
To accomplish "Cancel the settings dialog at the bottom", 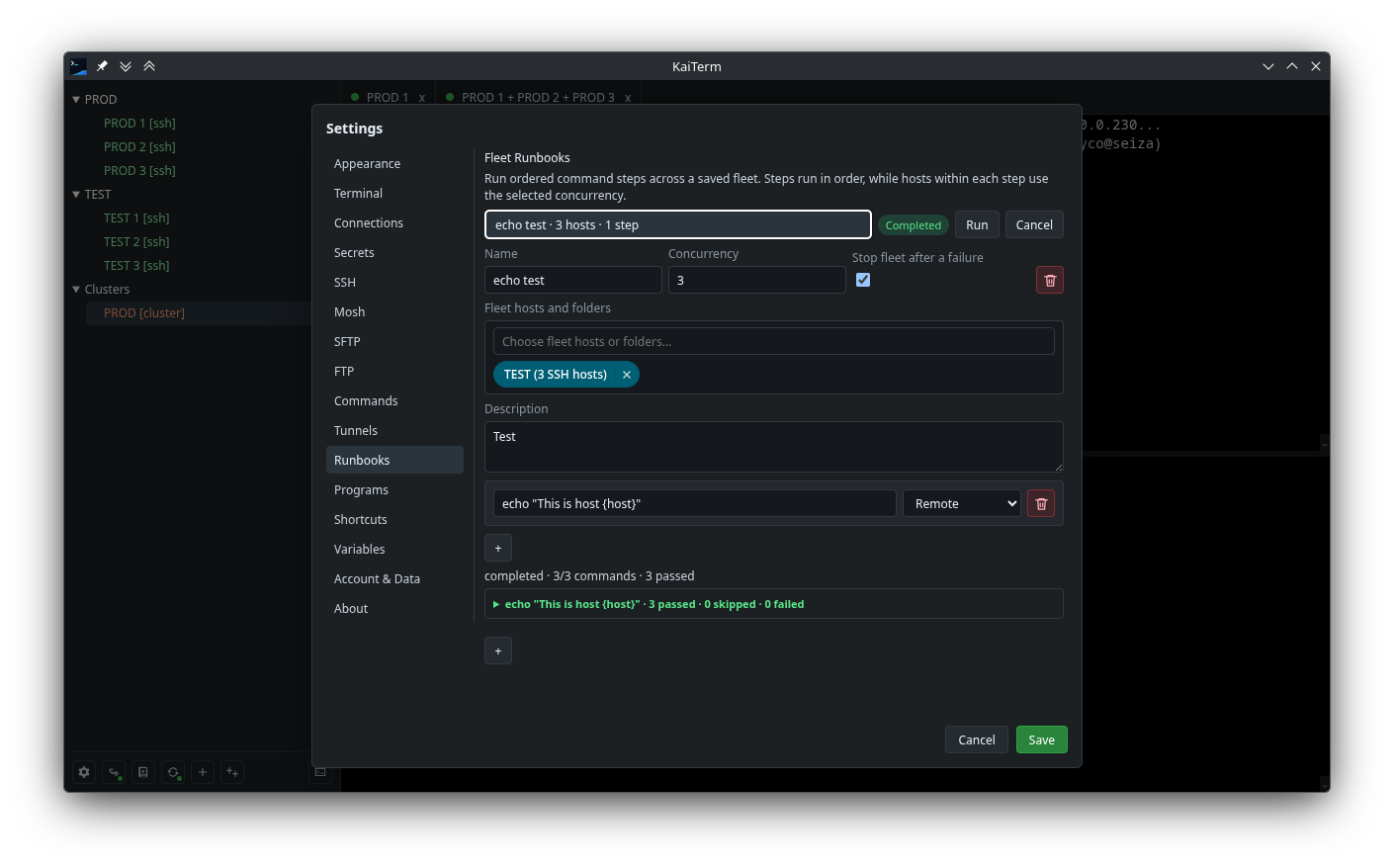I will click(x=977, y=740).
